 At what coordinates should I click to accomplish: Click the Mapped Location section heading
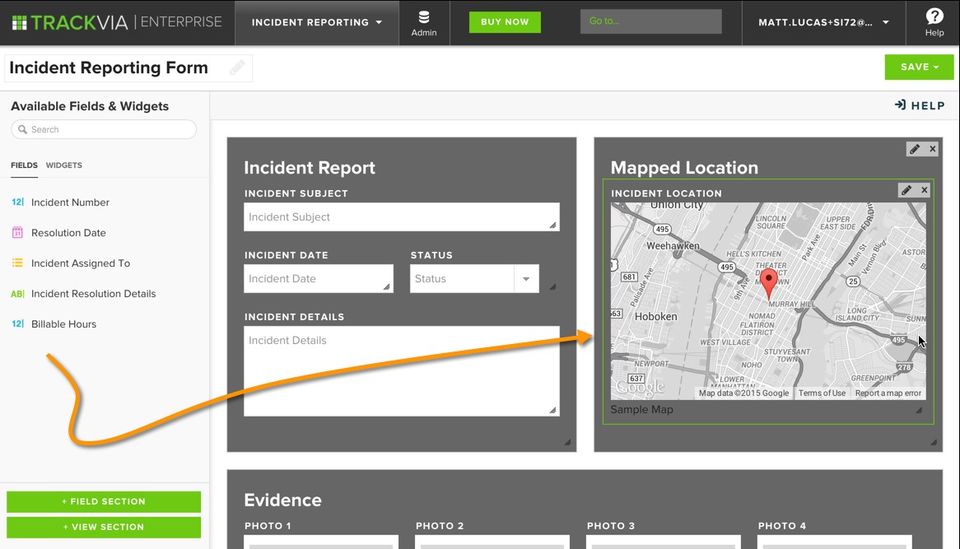[684, 168]
